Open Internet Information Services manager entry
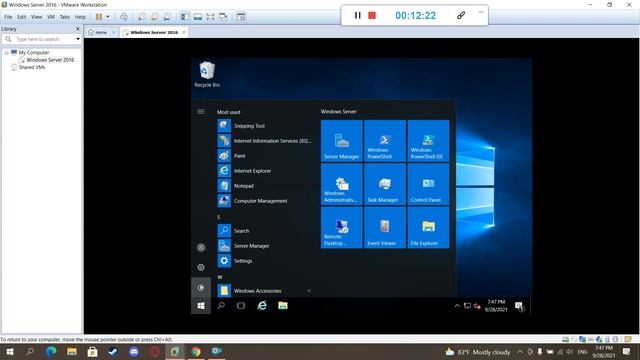 coord(264,141)
